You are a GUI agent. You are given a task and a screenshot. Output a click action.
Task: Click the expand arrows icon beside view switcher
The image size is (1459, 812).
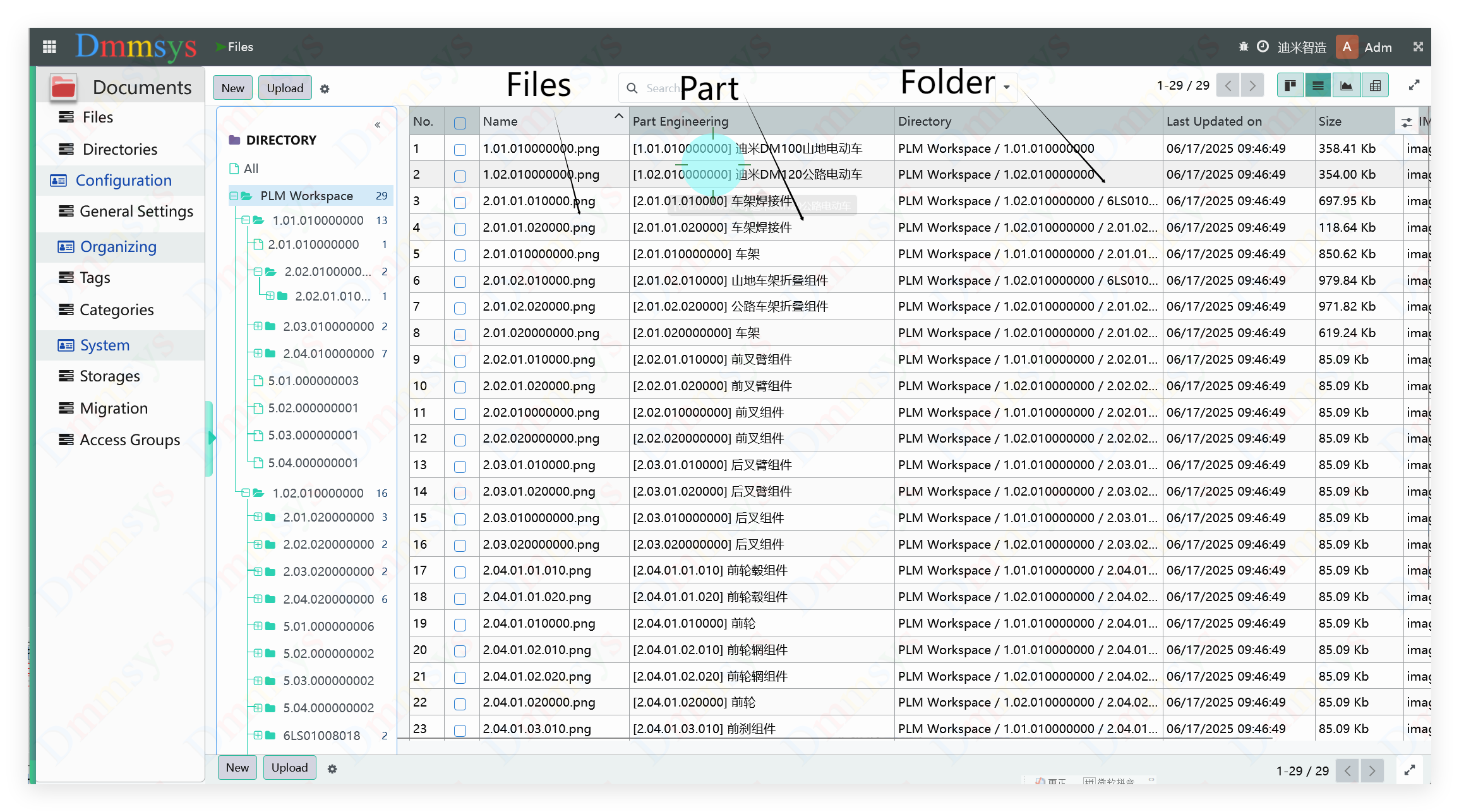pos(1414,85)
